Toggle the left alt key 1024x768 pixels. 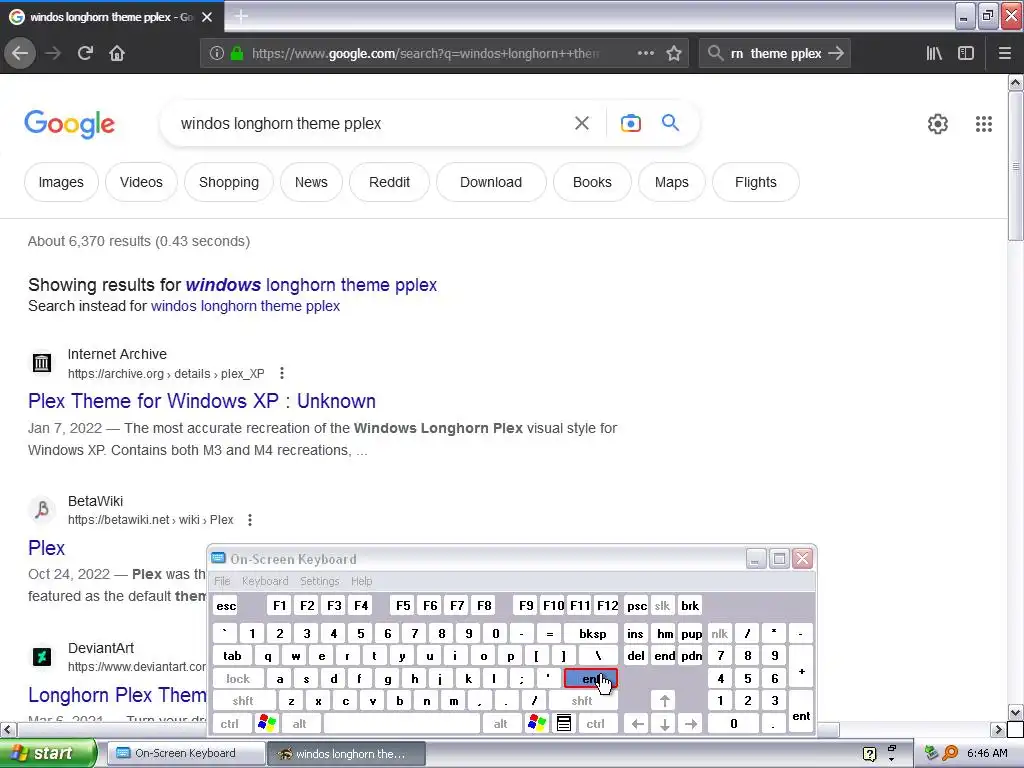point(300,723)
